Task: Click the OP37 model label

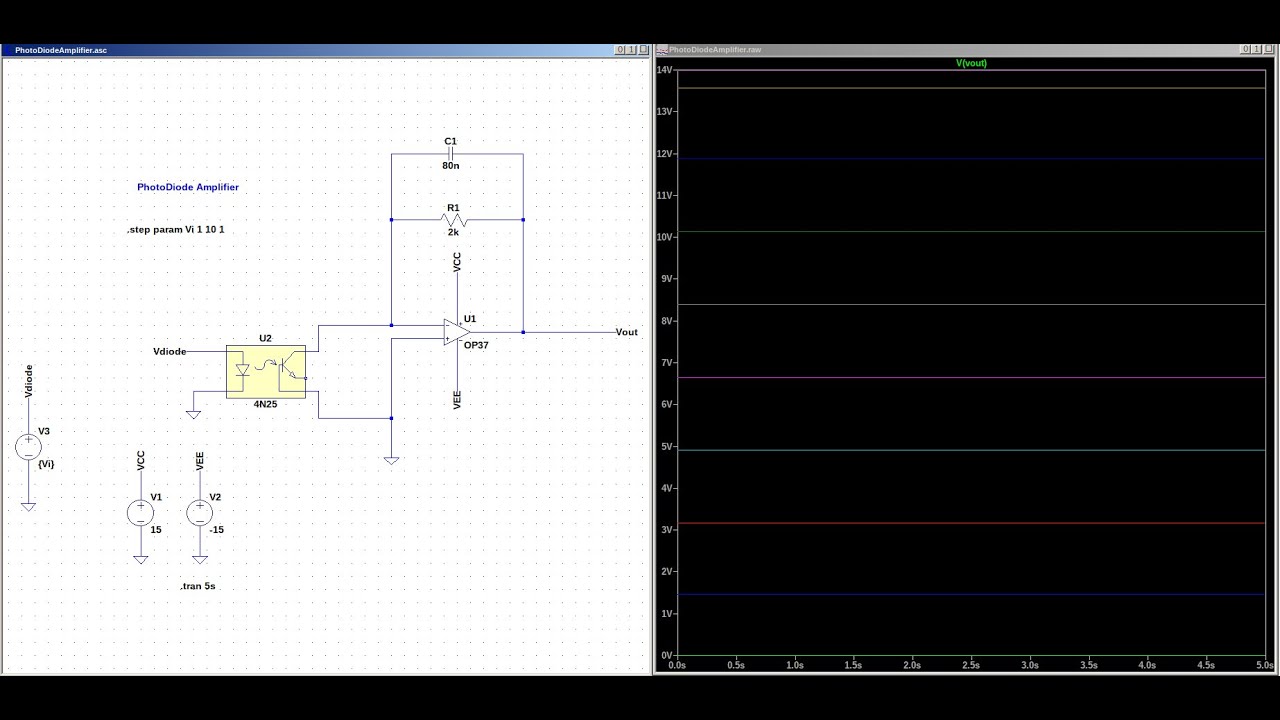Action: 476,345
